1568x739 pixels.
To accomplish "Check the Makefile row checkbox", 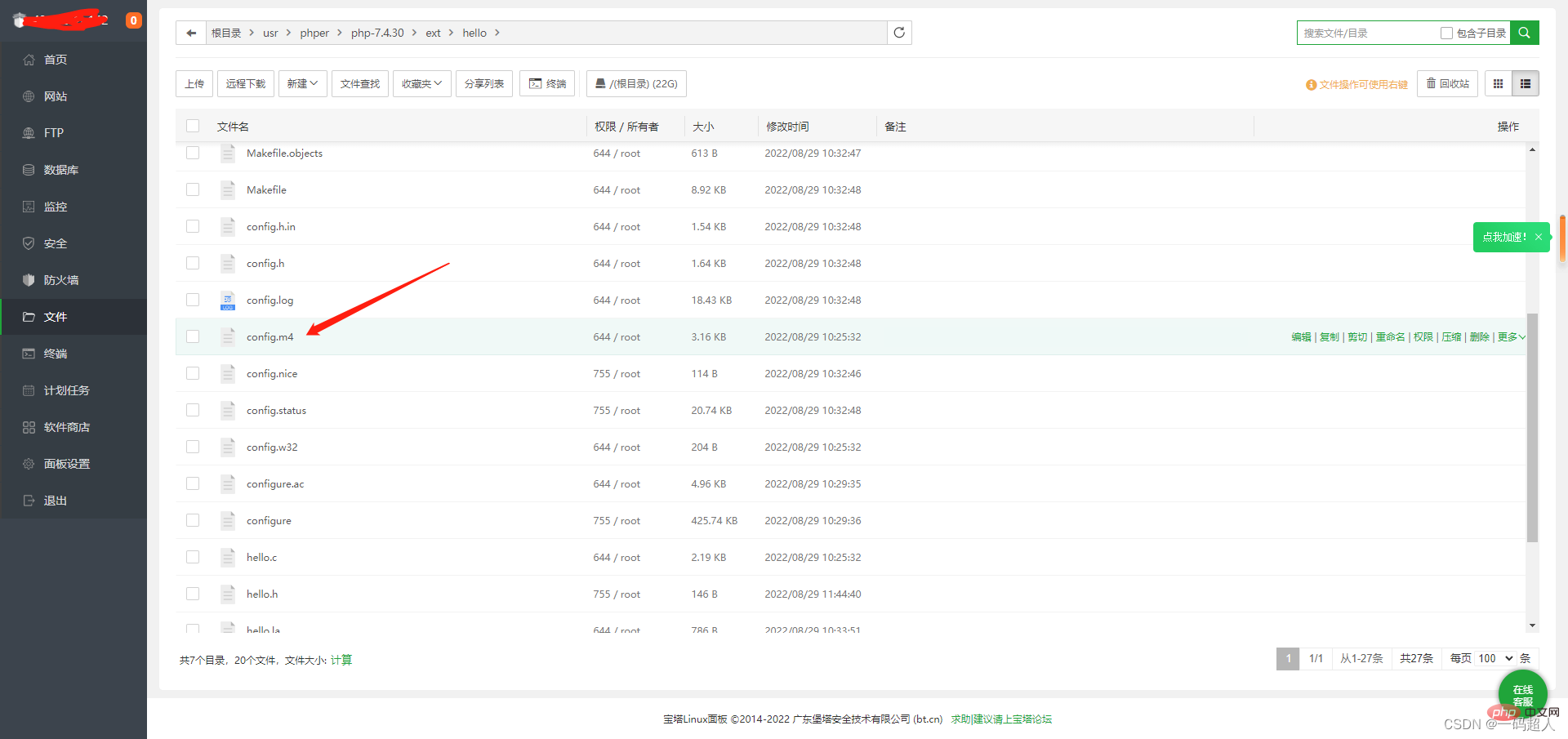I will pyautogui.click(x=193, y=189).
